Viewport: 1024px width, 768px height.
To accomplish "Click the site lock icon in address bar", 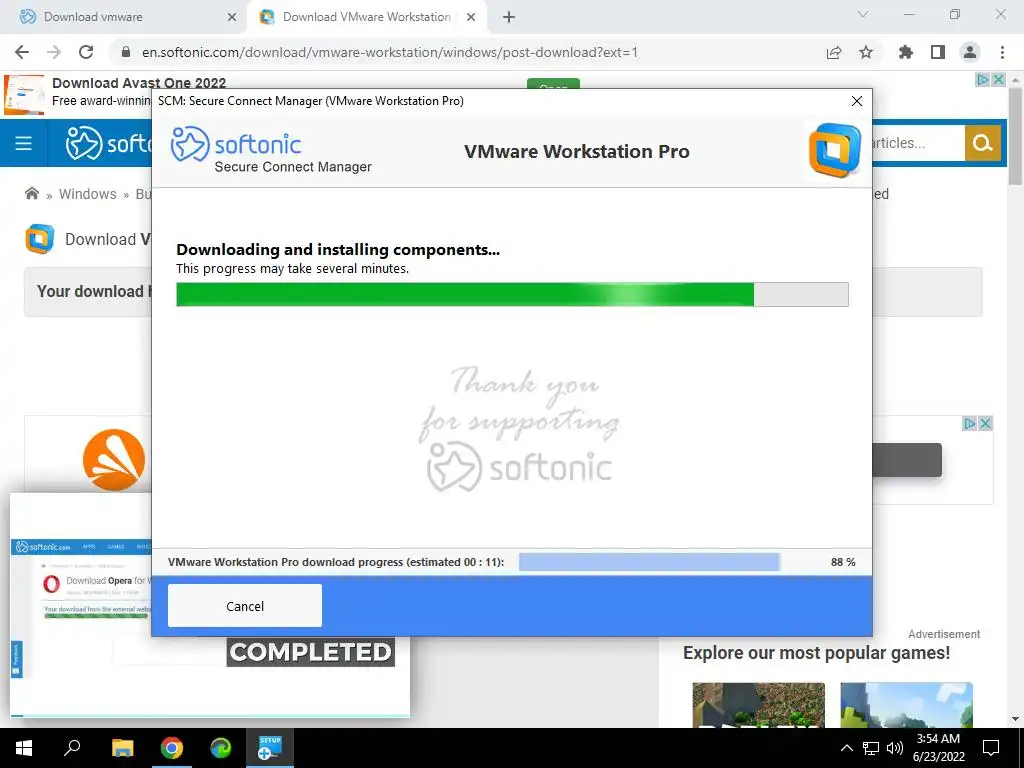I will pos(126,52).
